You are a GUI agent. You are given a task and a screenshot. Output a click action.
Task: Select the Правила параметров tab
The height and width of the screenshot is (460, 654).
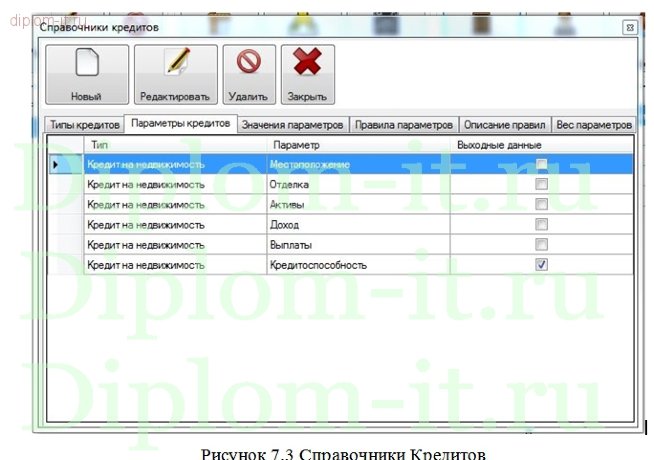pyautogui.click(x=404, y=125)
